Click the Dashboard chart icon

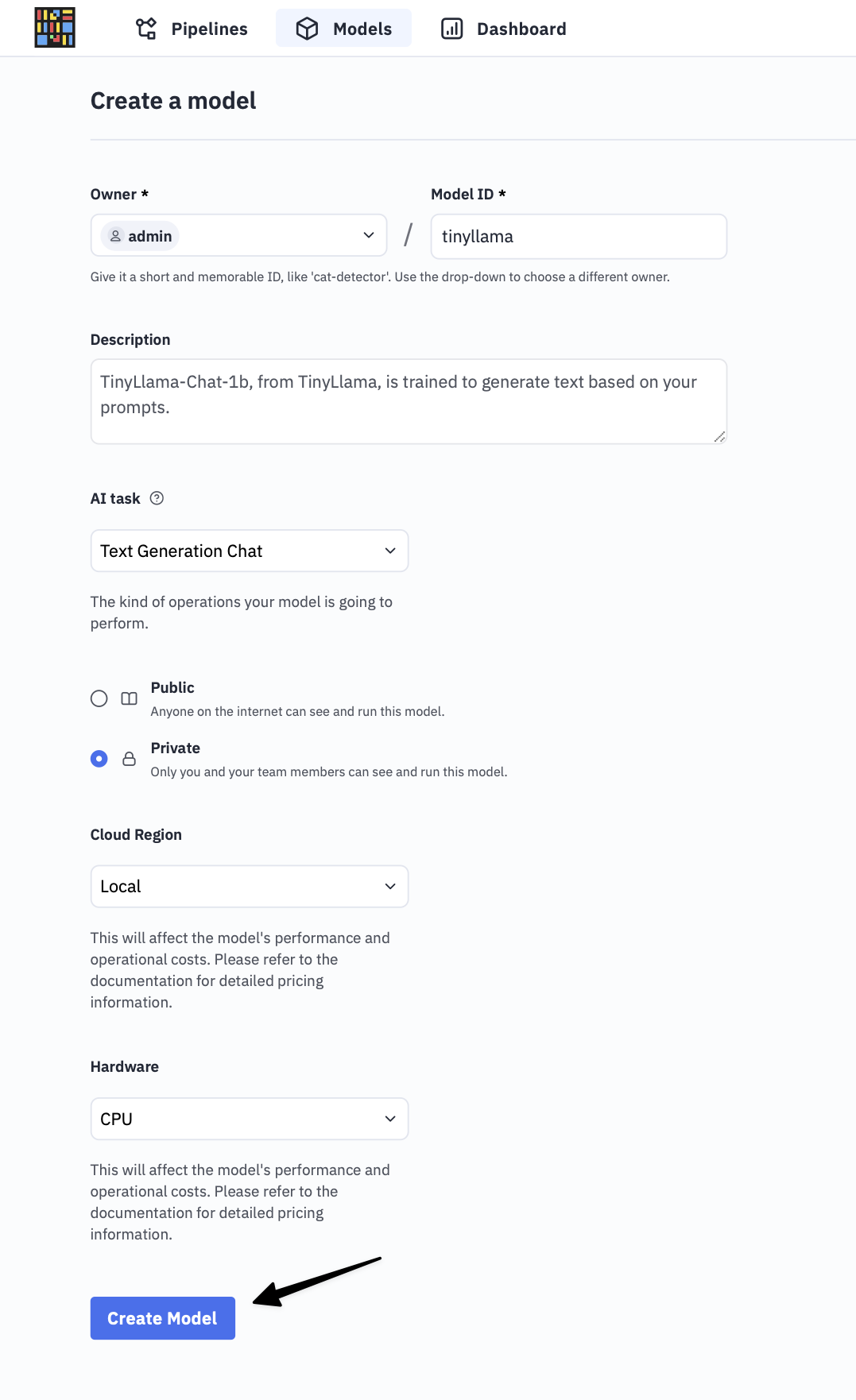[x=451, y=29]
